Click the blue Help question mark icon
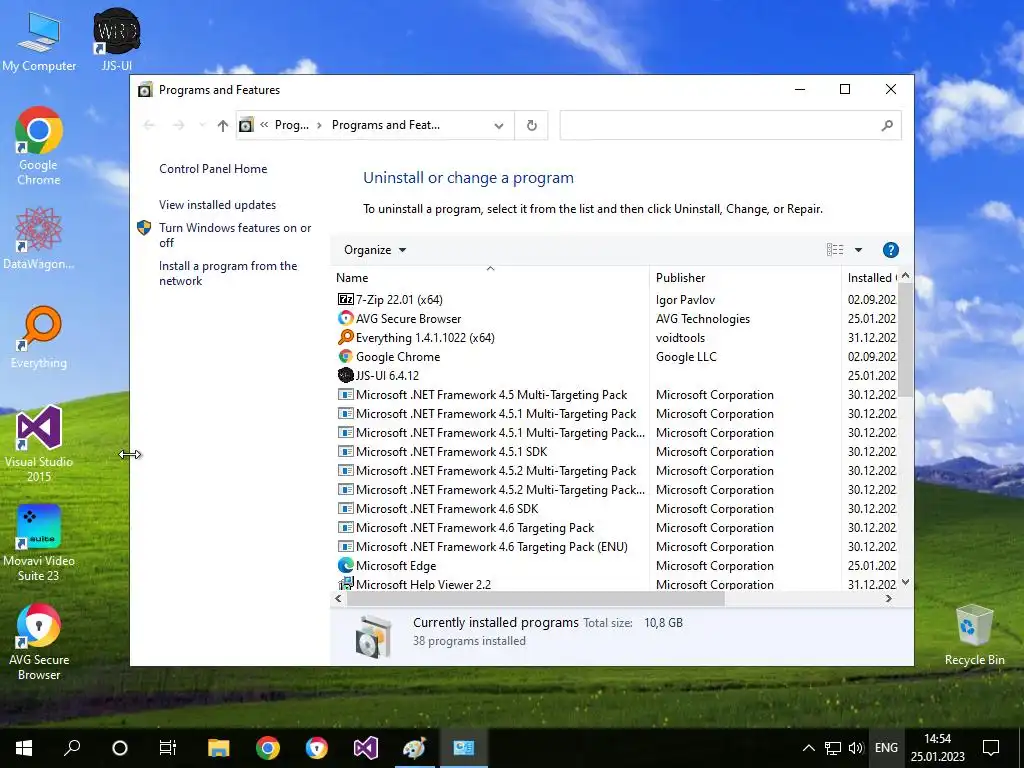 click(x=891, y=250)
